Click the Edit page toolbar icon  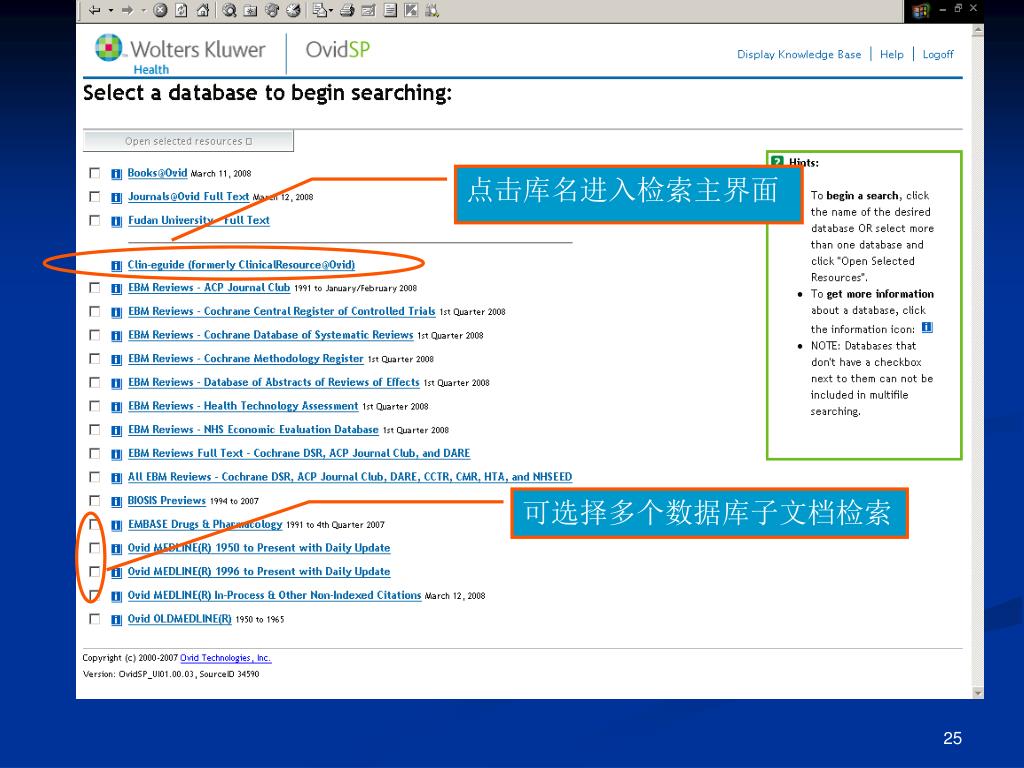tap(368, 10)
